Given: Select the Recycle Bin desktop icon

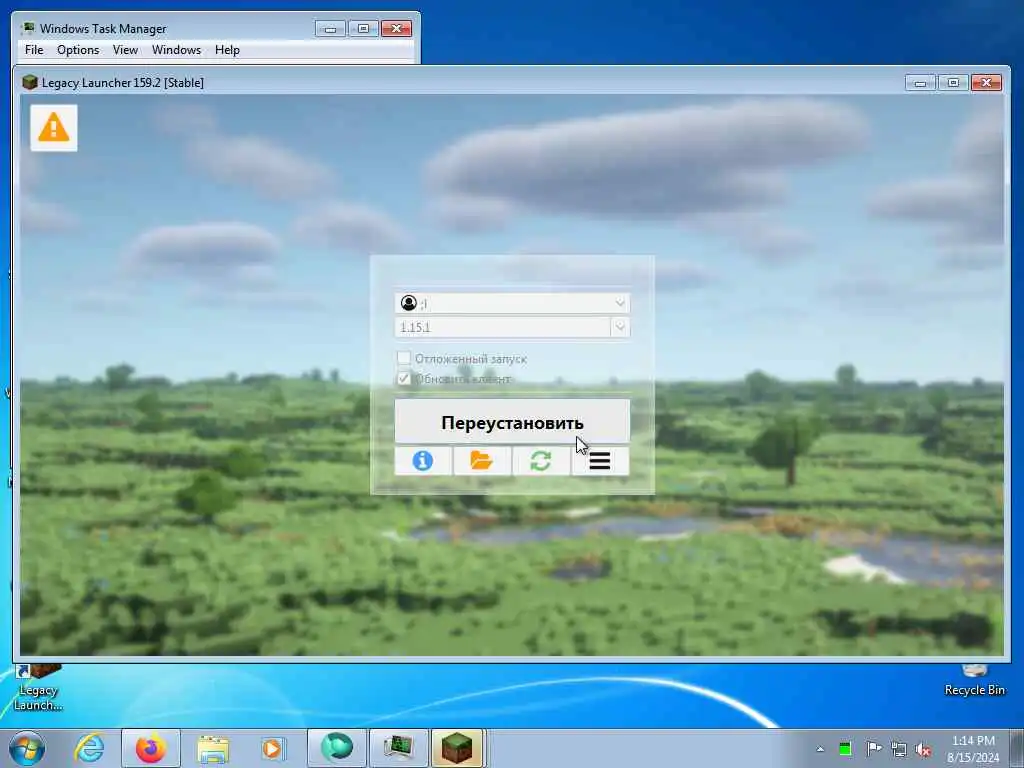Looking at the screenshot, I should coord(974,680).
